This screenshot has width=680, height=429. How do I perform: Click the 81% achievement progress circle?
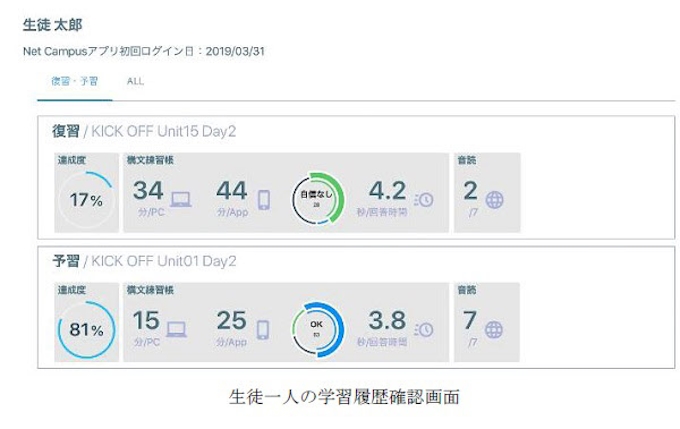[x=87, y=330]
